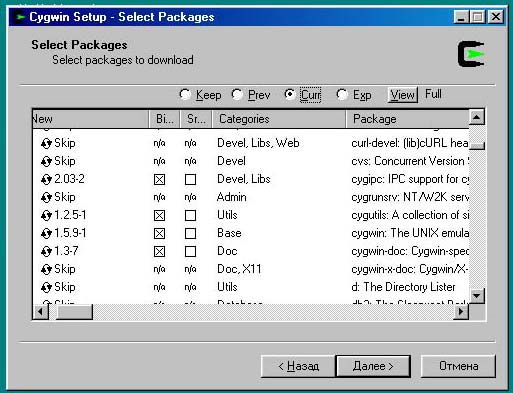
Task: Click the Отмена cancel button
Action: (x=458, y=366)
